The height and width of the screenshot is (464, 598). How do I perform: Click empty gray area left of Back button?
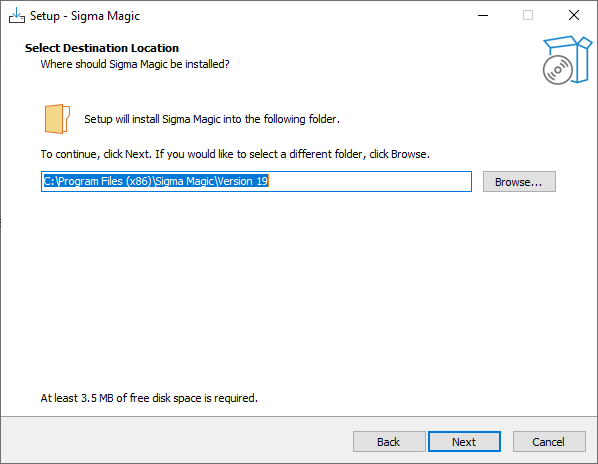pos(175,442)
